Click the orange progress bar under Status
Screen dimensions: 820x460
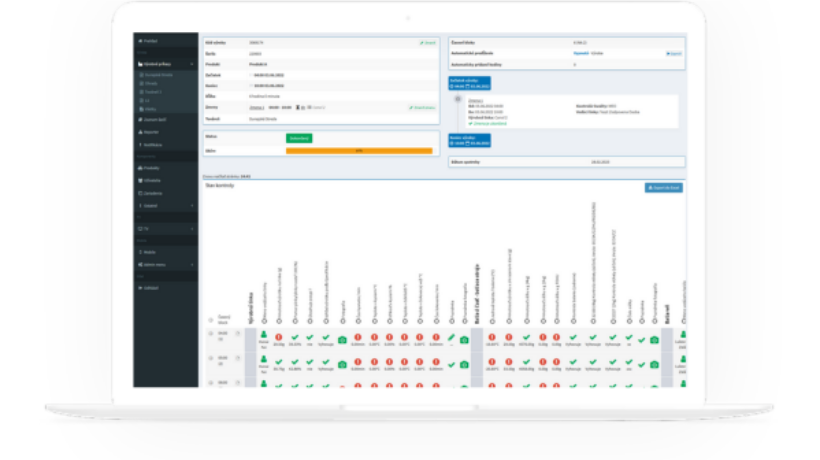point(359,151)
